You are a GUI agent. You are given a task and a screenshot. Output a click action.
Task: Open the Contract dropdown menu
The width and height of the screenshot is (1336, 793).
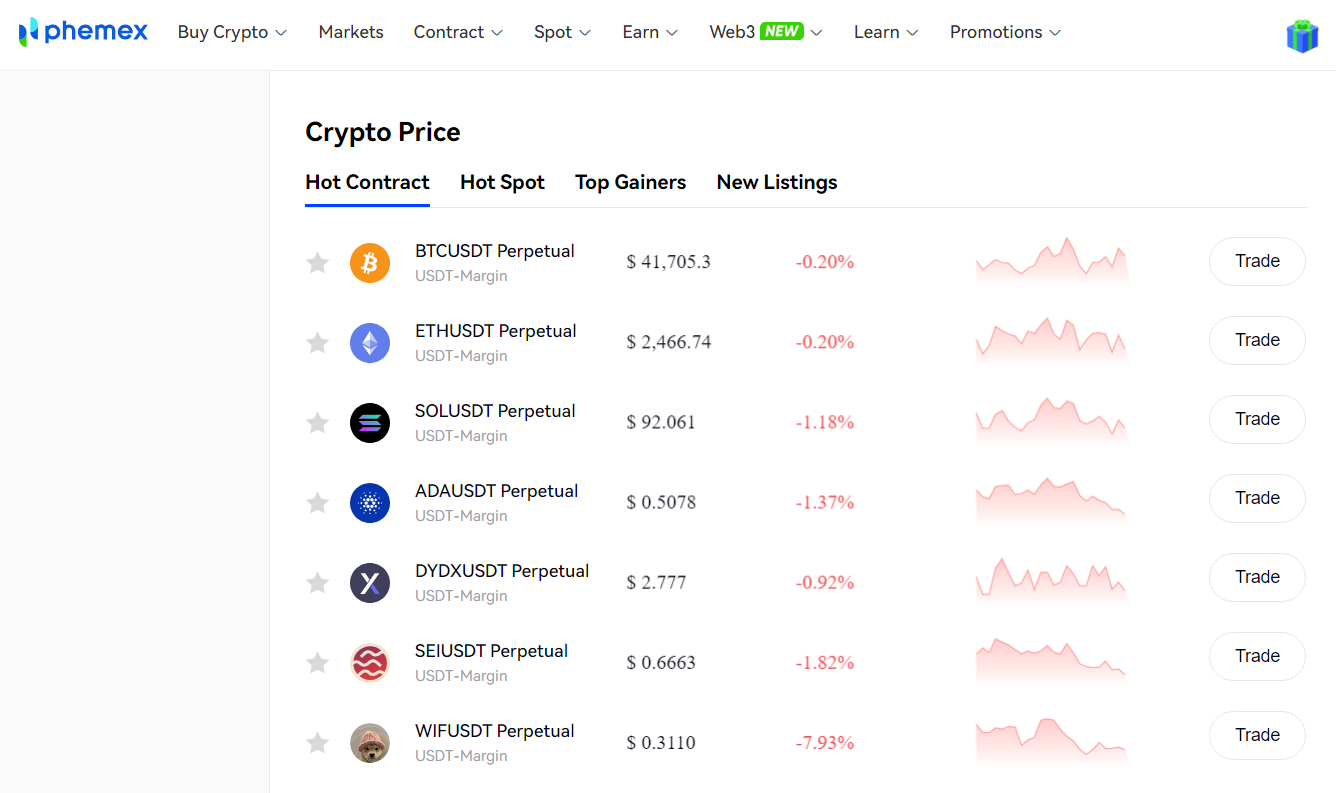[x=458, y=32]
